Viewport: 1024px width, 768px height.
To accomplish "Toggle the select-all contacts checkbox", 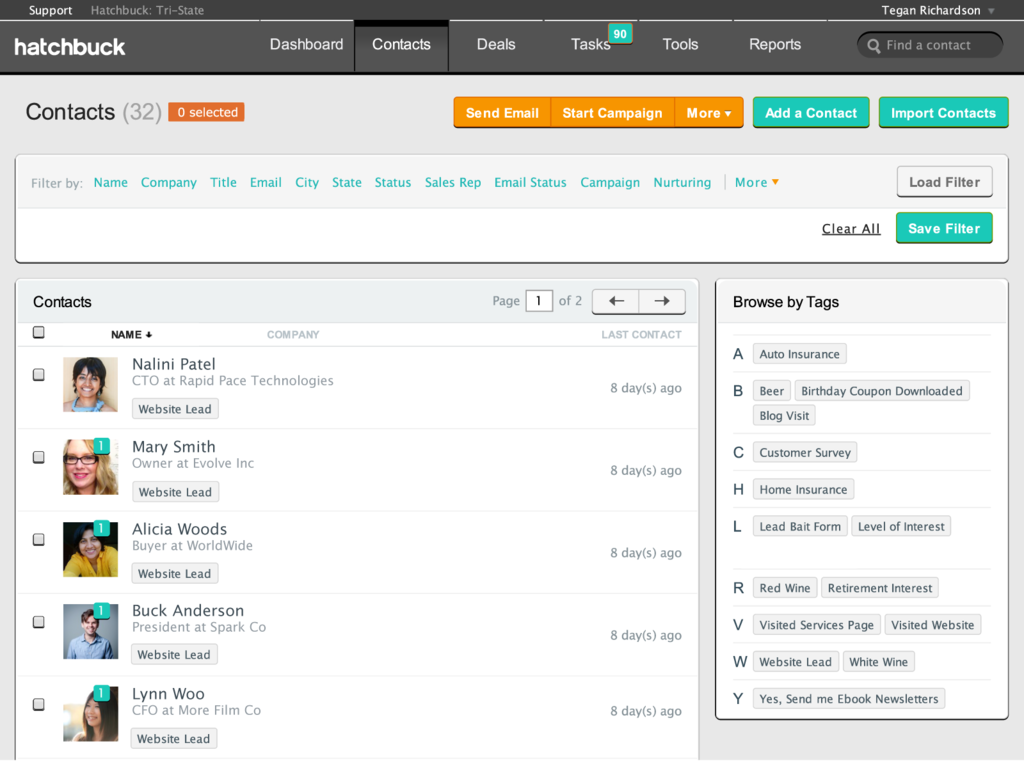I will tap(39, 332).
